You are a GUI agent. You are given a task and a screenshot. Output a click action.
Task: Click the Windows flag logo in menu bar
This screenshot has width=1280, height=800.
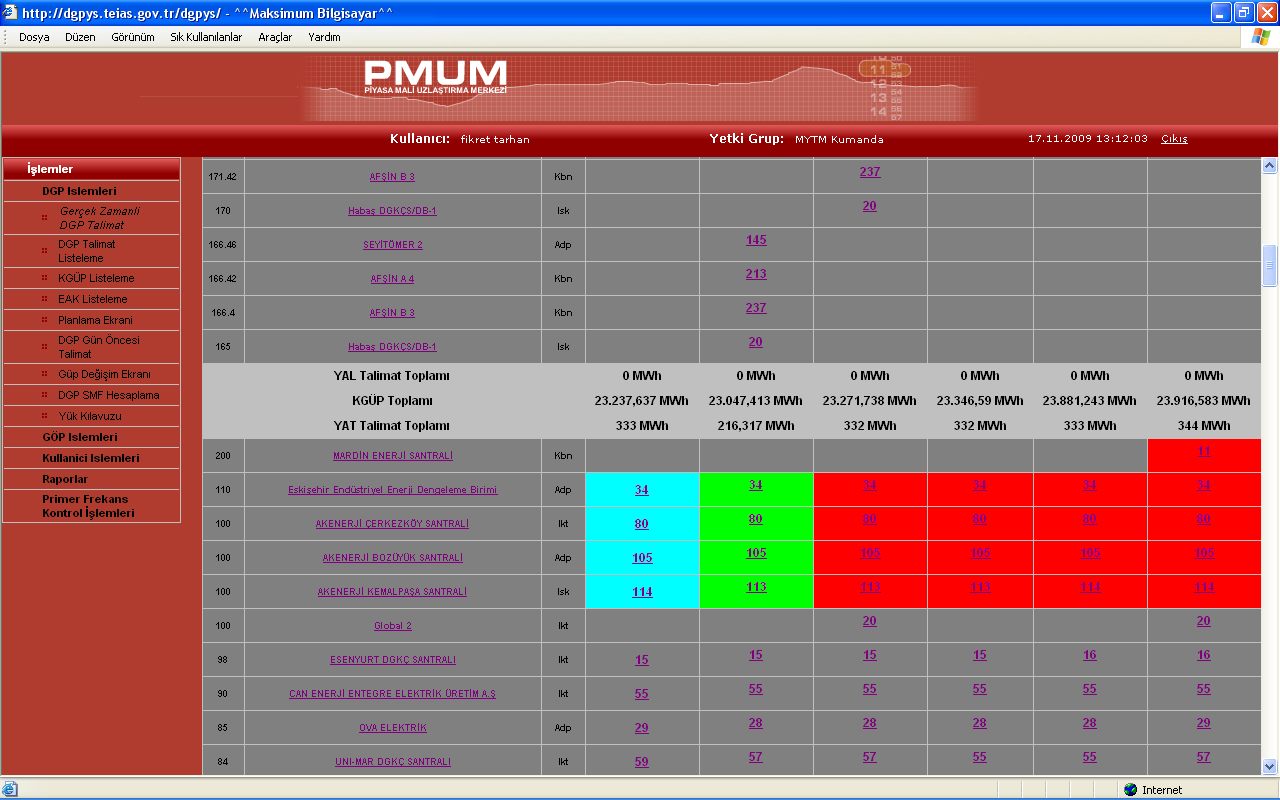pos(1260,37)
